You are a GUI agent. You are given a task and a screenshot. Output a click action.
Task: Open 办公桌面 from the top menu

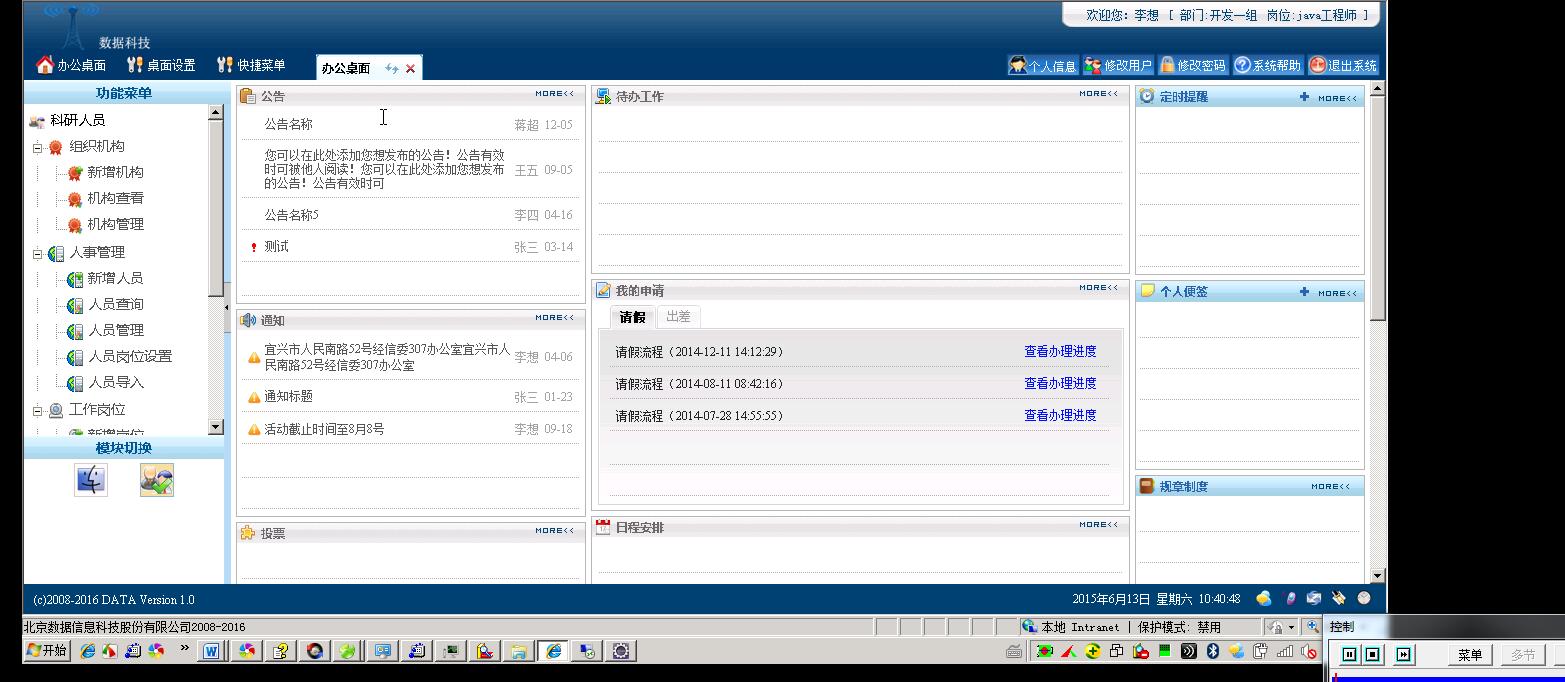[71, 65]
